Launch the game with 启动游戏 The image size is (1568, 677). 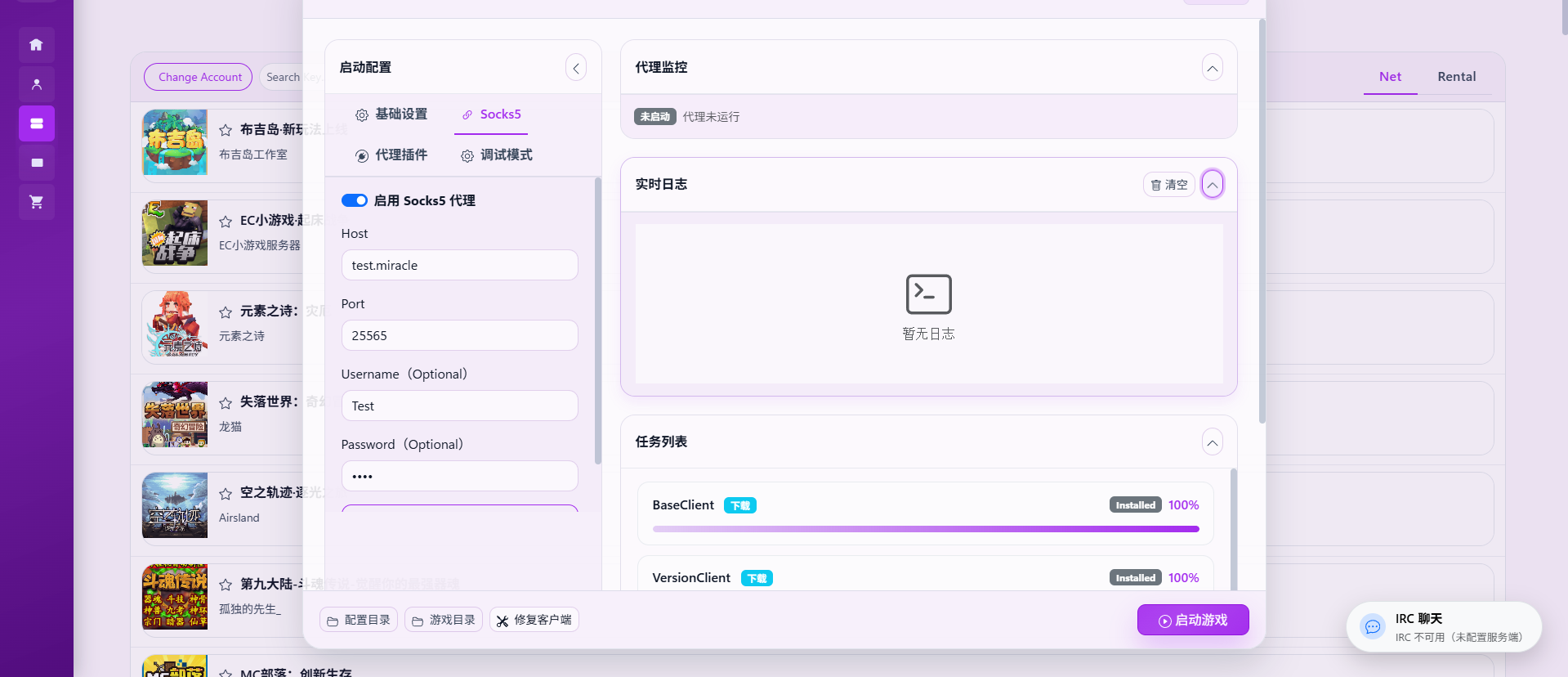(1193, 620)
